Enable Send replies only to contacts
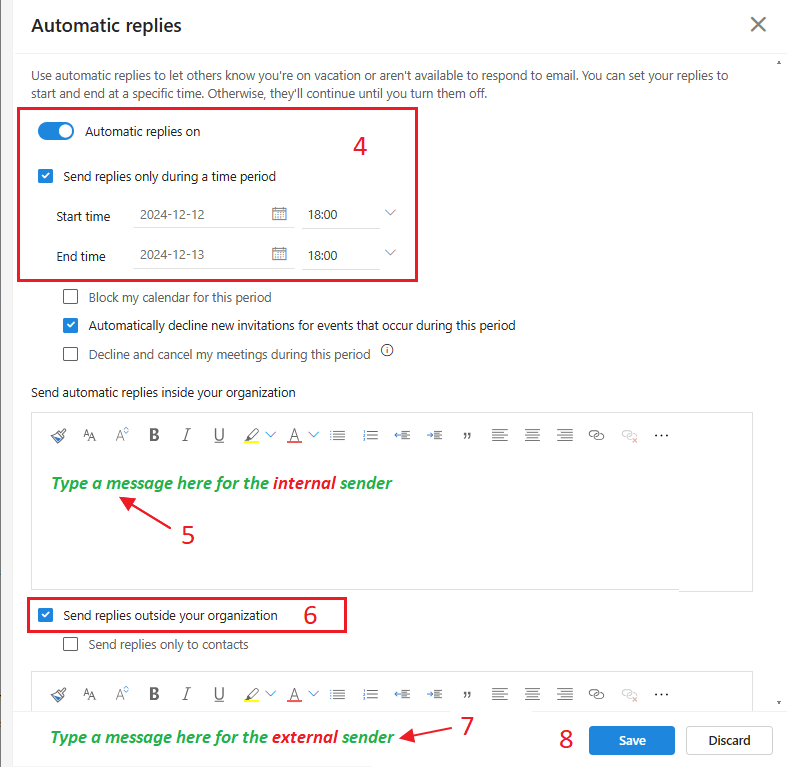 pos(71,645)
